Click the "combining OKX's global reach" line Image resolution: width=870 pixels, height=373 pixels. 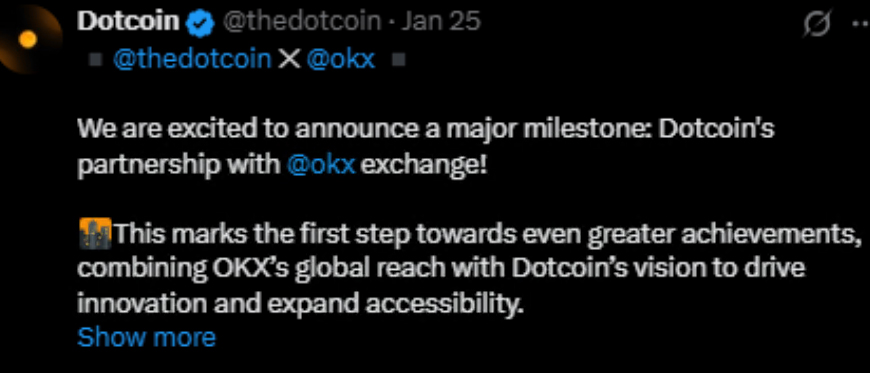point(441,269)
